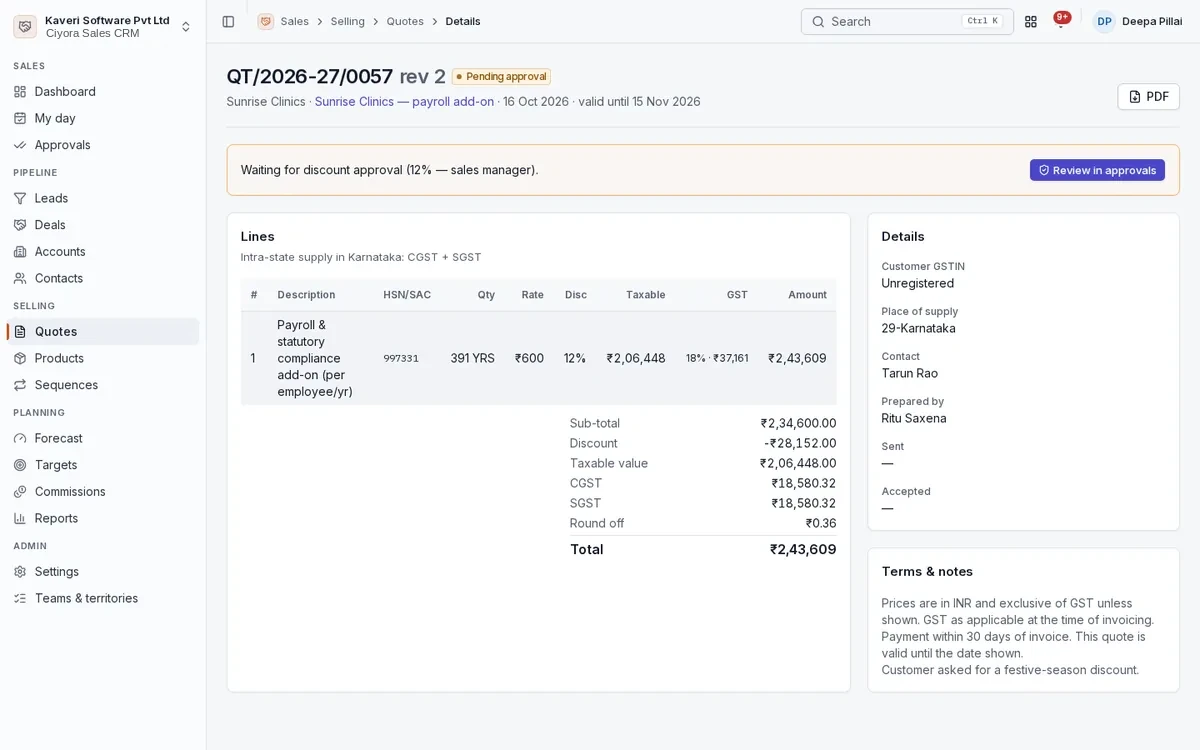Click Kaveri Software company logo

point(25,26)
